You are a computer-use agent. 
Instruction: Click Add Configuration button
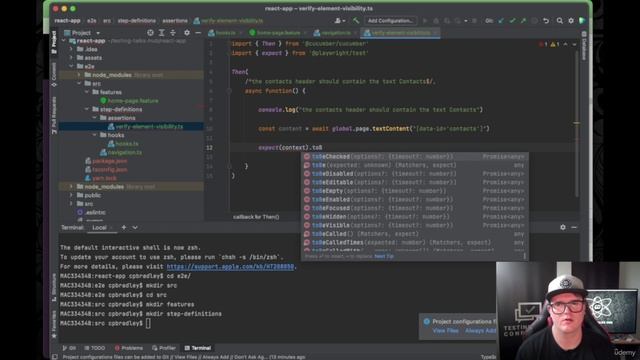coord(390,20)
